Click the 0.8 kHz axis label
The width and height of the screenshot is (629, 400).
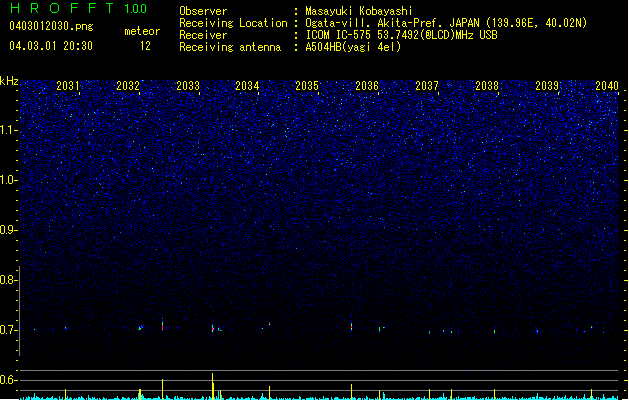pos(8,280)
